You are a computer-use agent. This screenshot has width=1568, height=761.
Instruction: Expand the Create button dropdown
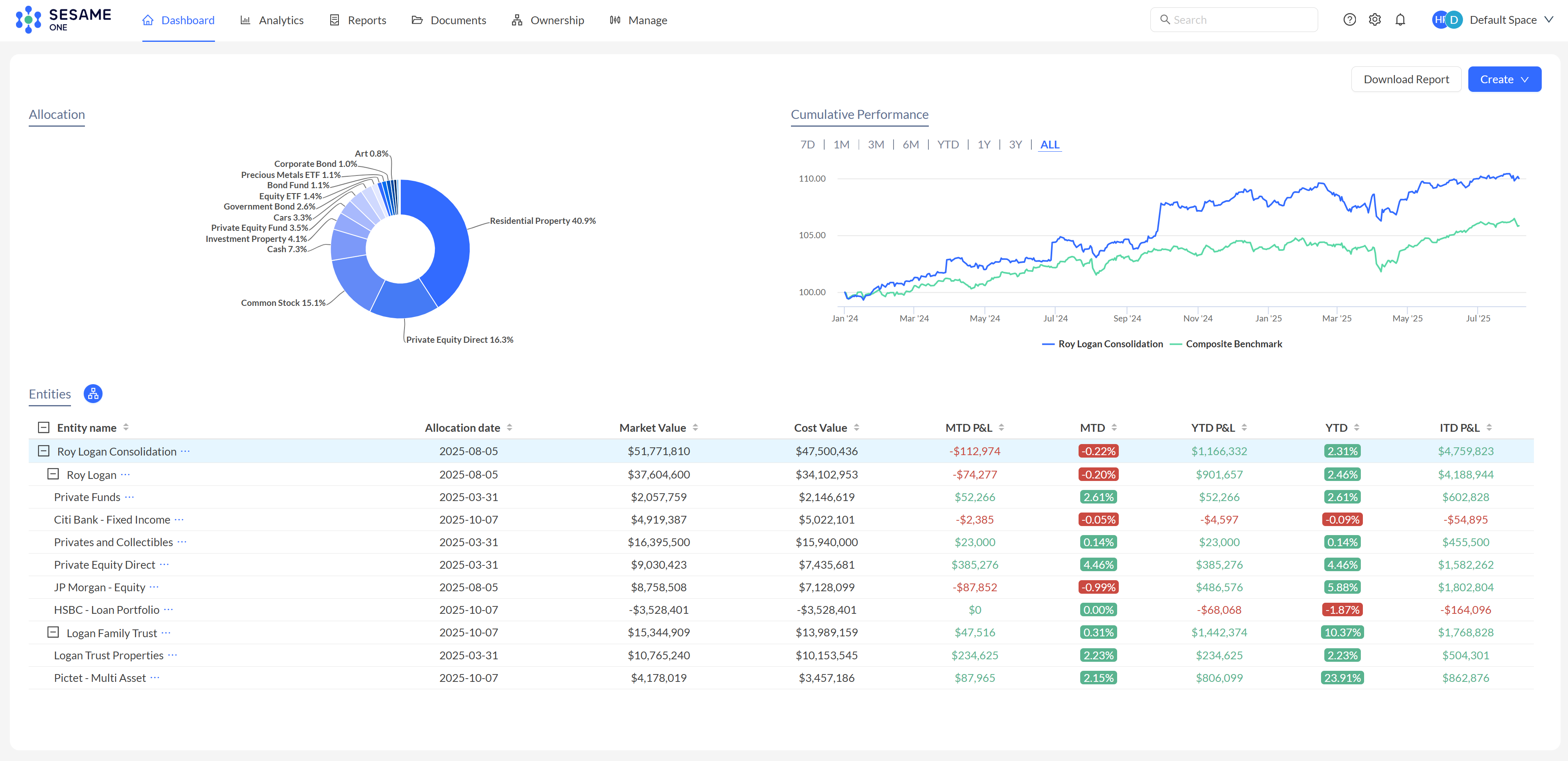pyautogui.click(x=1504, y=80)
